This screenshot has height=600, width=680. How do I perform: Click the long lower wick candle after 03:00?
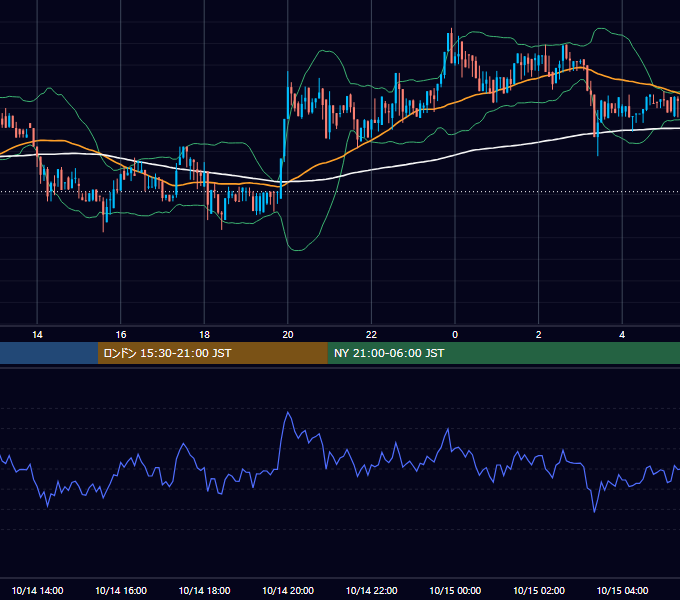[x=598, y=132]
